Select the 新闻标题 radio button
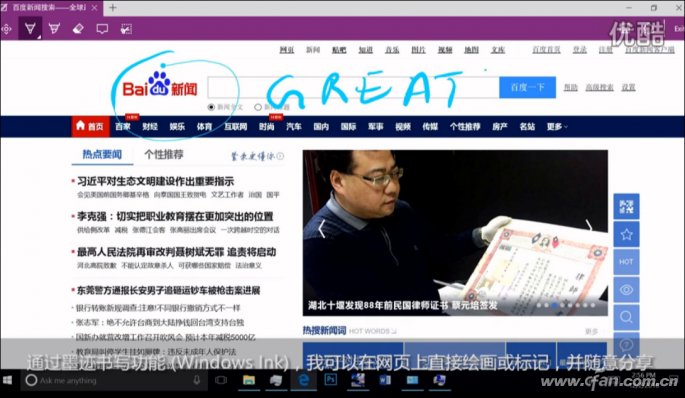 pyautogui.click(x=258, y=107)
